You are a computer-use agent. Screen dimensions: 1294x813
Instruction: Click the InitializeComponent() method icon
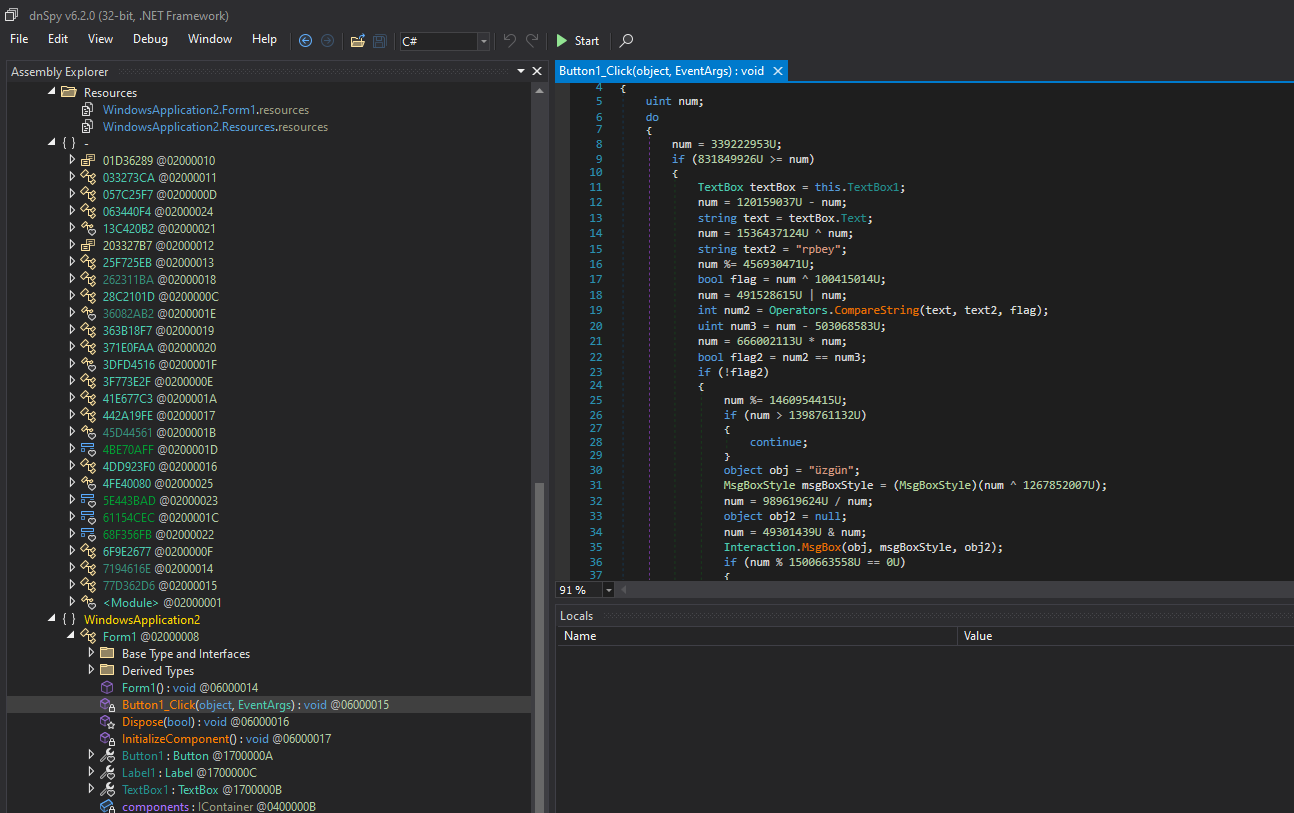[107, 738]
